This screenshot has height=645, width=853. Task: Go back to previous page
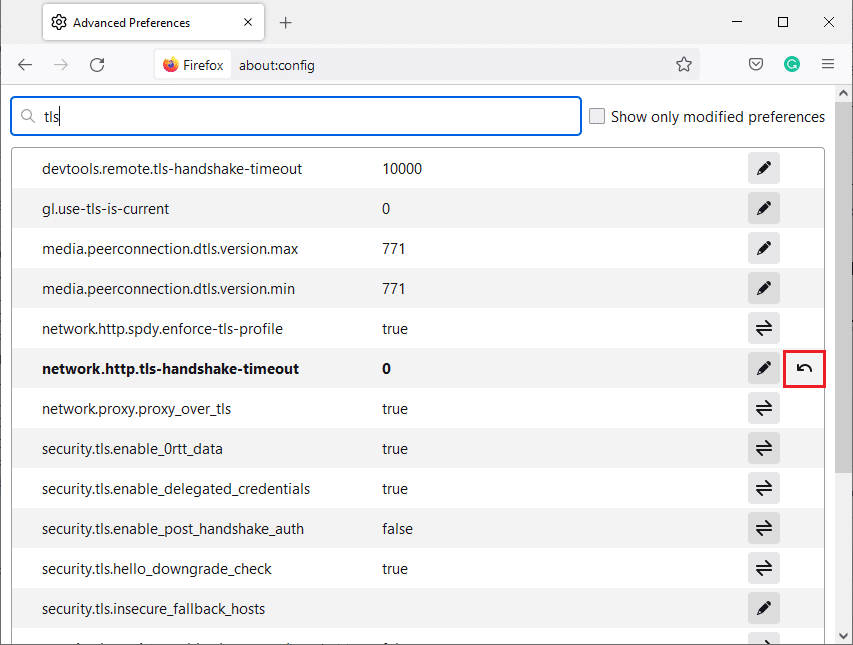click(25, 65)
